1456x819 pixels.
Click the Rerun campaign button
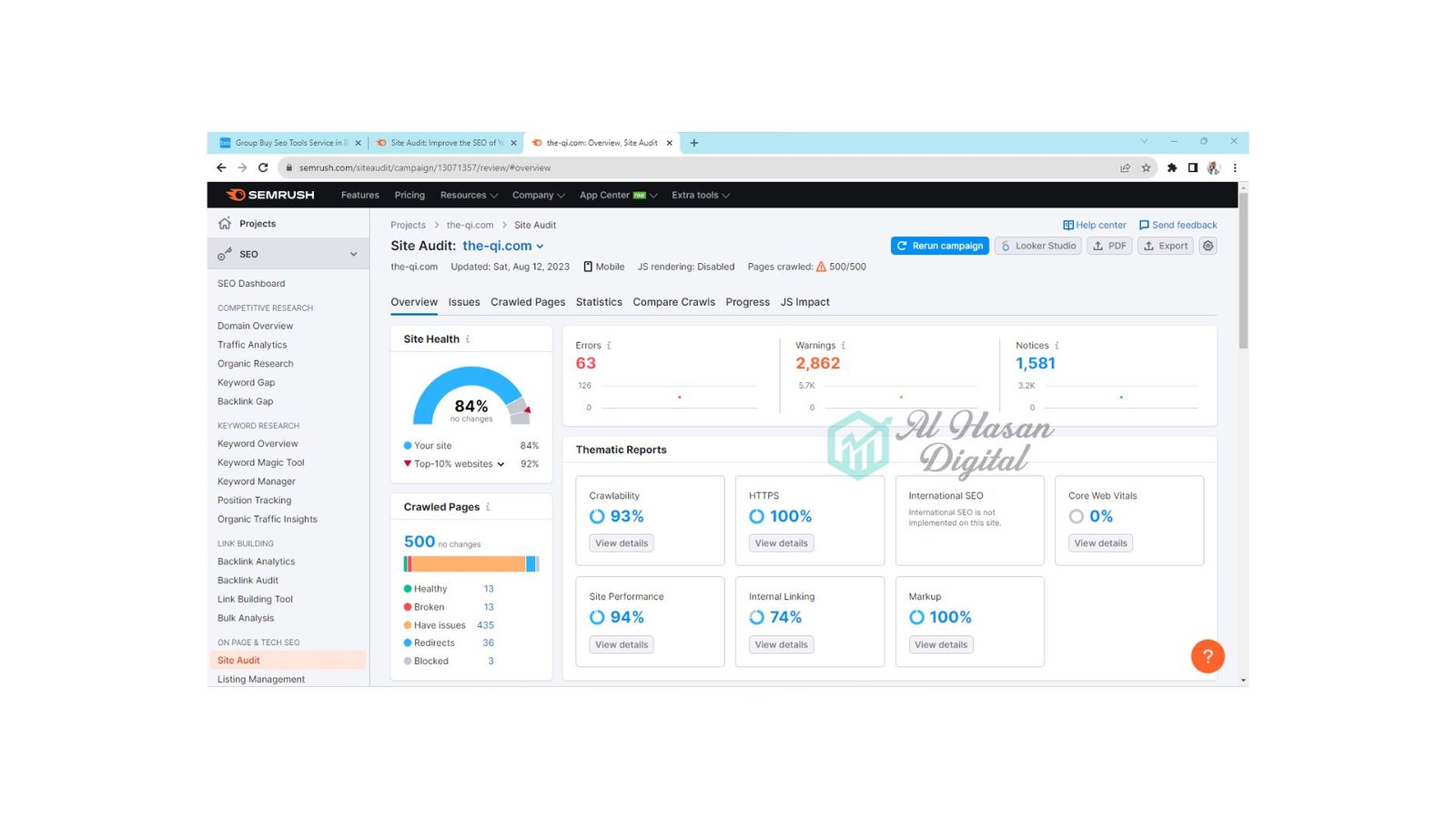(940, 246)
